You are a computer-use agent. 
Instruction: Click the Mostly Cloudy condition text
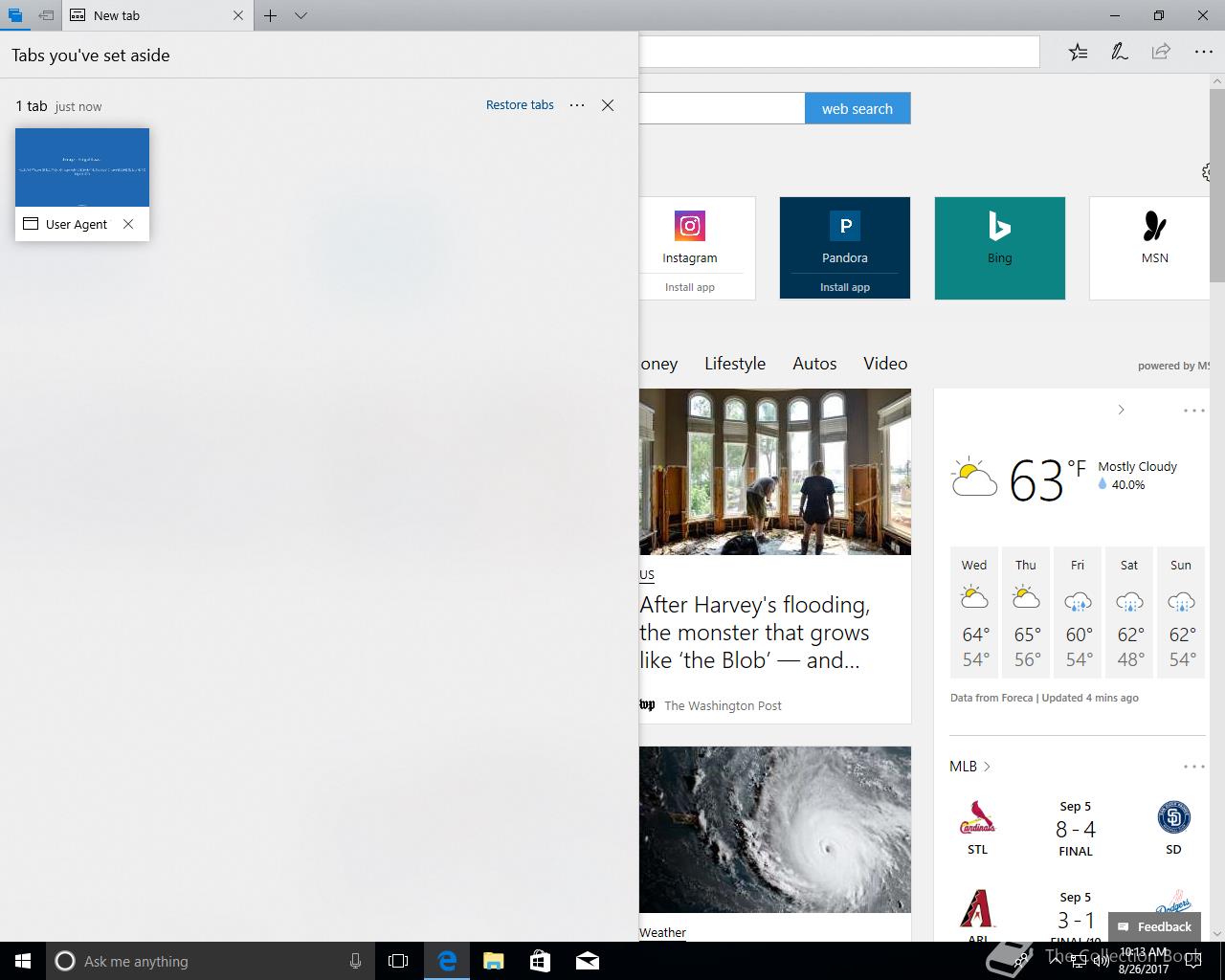pyautogui.click(x=1137, y=467)
